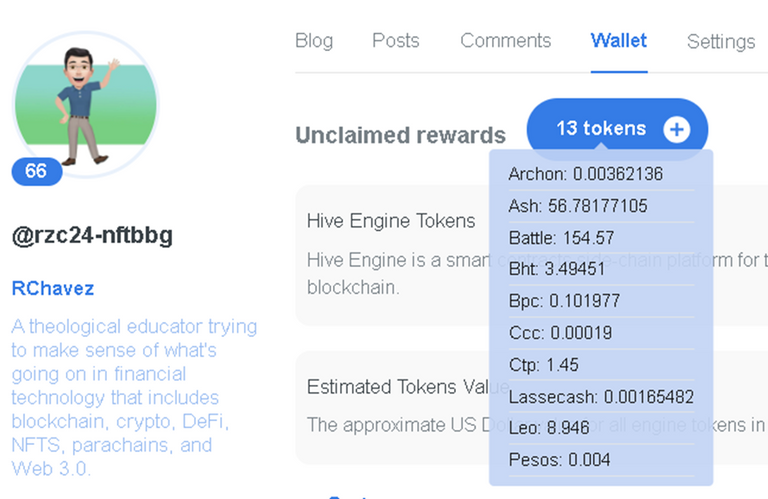Click the @rzc24-nftbbg username heading
Viewport: 768px width, 499px height.
coord(92,235)
